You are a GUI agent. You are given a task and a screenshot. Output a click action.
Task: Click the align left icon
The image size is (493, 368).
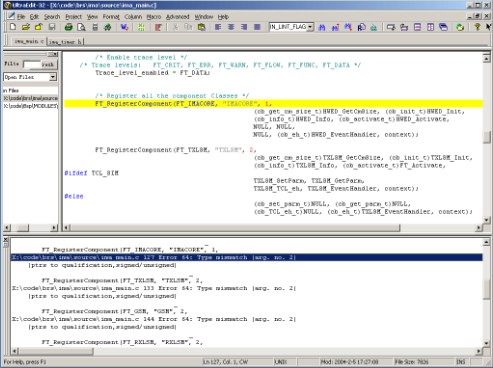coord(218,27)
